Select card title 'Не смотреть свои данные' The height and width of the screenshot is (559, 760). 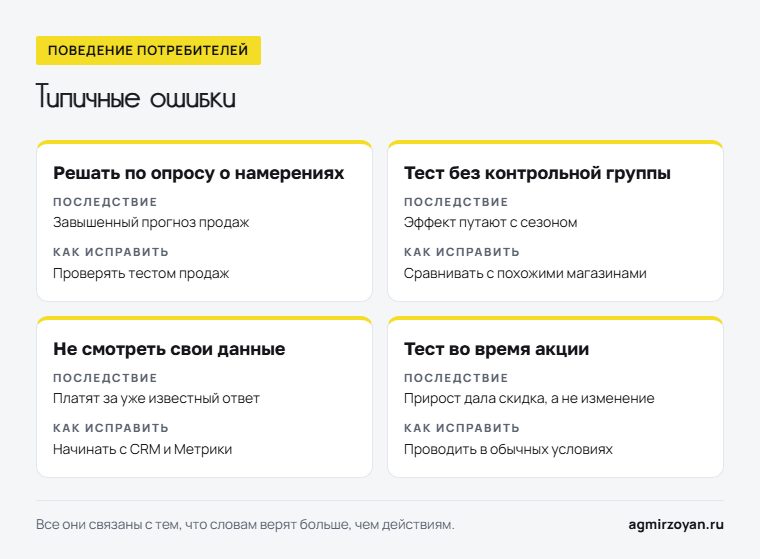coord(169,349)
